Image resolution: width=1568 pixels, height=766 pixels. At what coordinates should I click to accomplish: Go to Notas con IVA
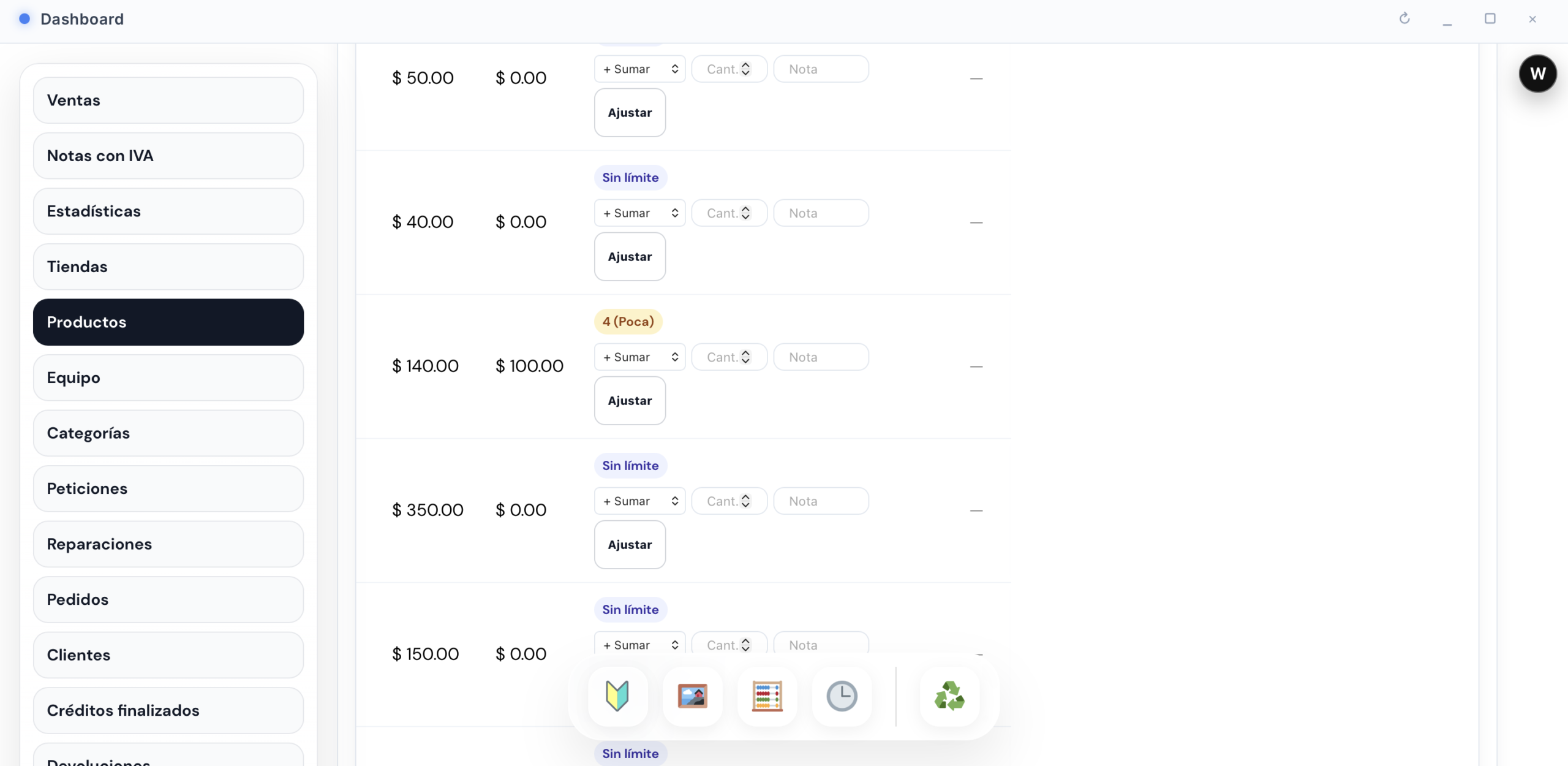pos(168,156)
